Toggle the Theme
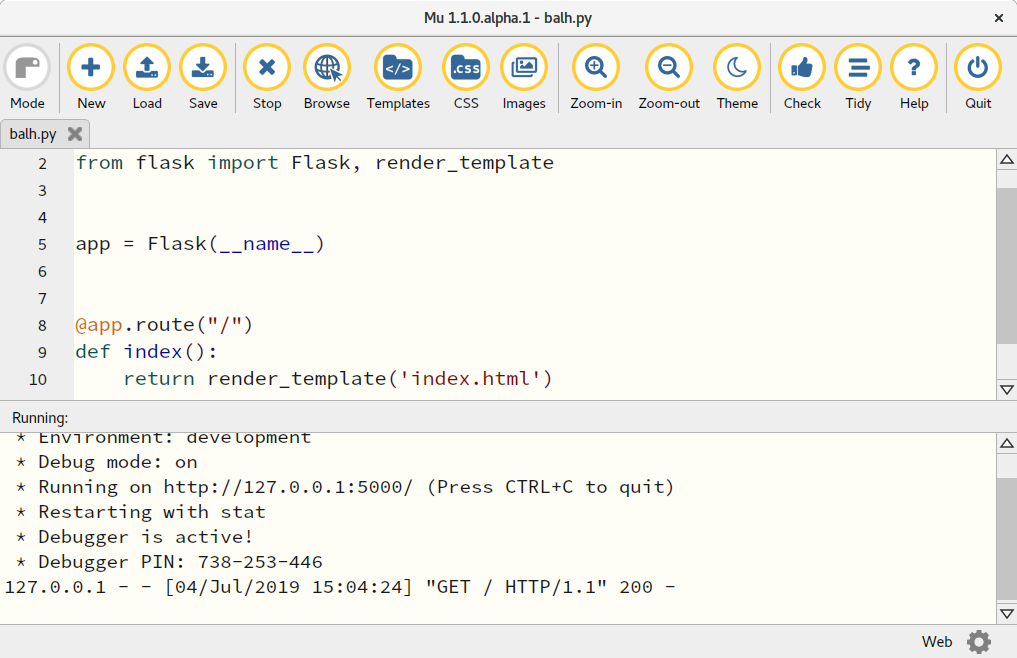 [x=737, y=77]
